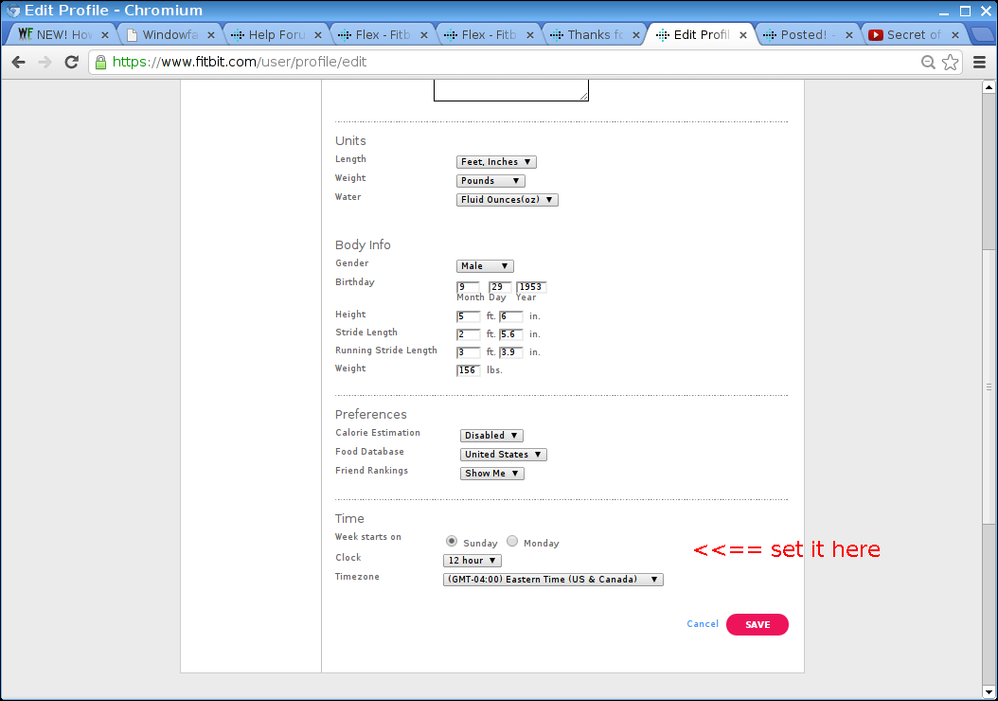Screen dimensions: 998x701
Task: Open the Water units dropdown
Action: (507, 200)
